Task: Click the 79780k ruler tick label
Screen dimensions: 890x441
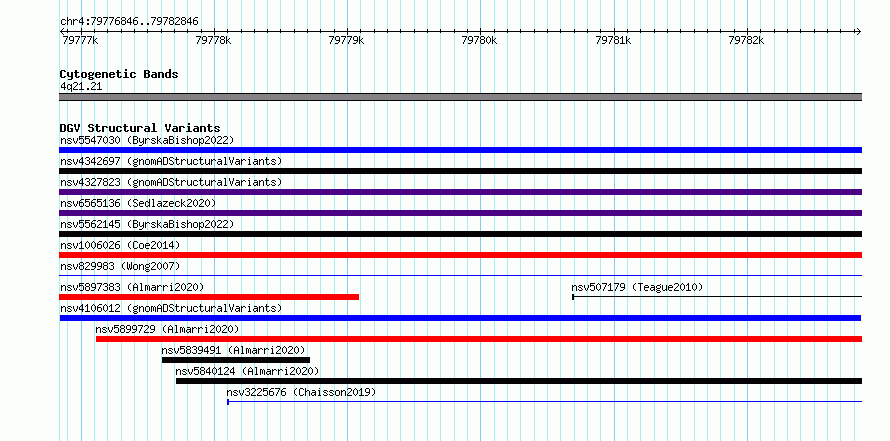Action: tap(480, 40)
